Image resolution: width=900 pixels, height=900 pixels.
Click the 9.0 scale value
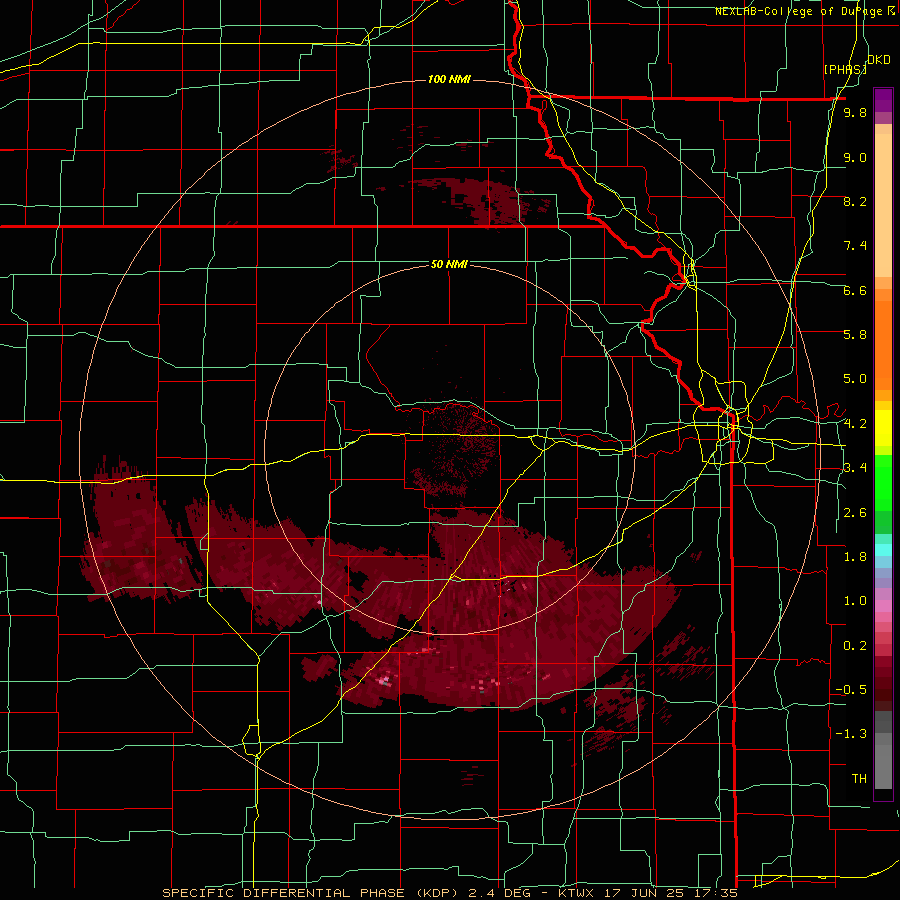coord(855,157)
